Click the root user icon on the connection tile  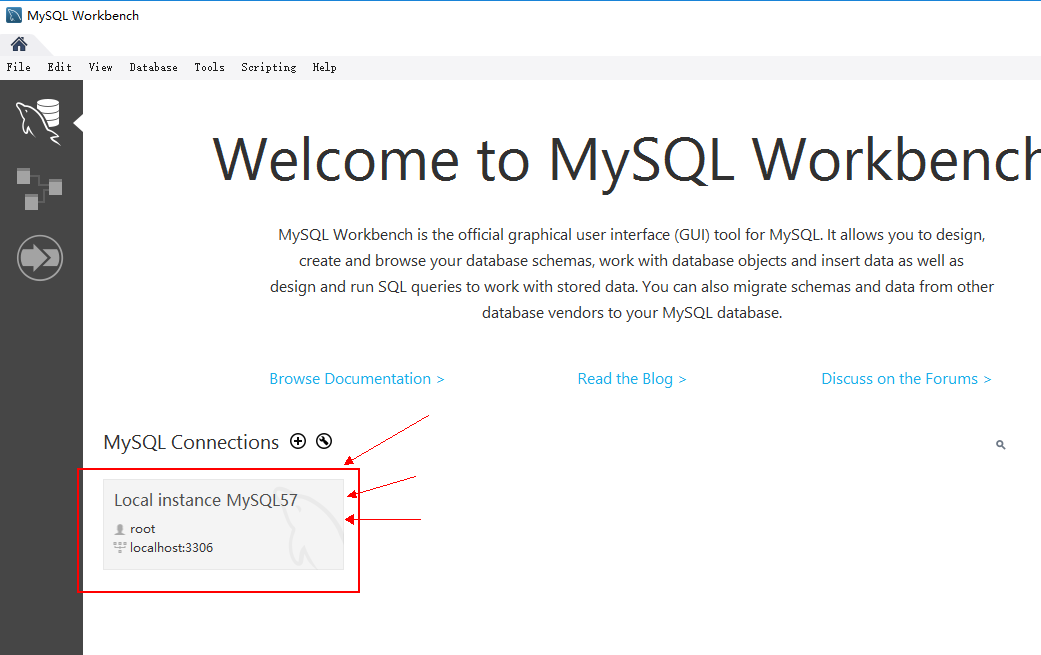click(x=120, y=528)
